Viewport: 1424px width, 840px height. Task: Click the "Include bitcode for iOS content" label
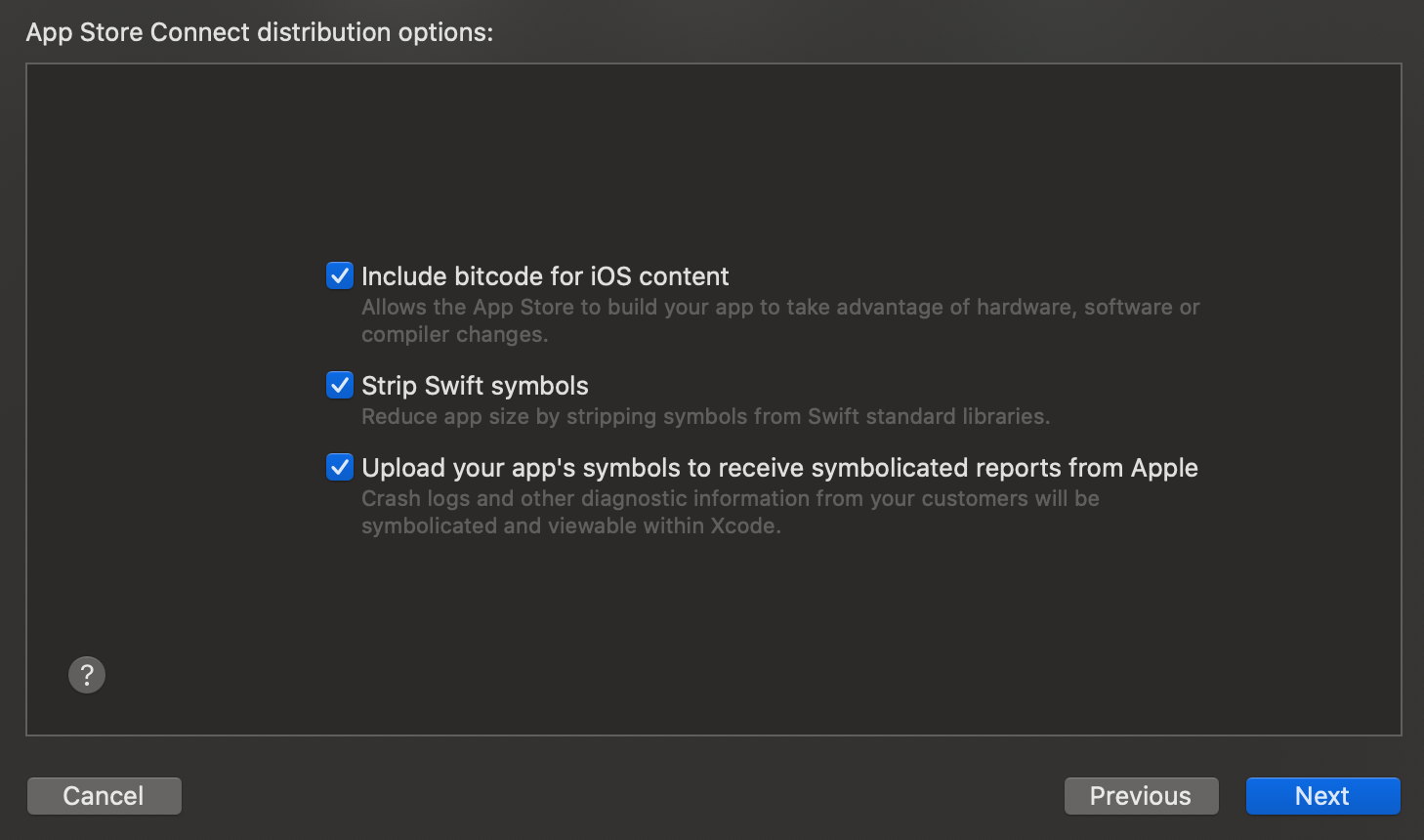coord(545,276)
